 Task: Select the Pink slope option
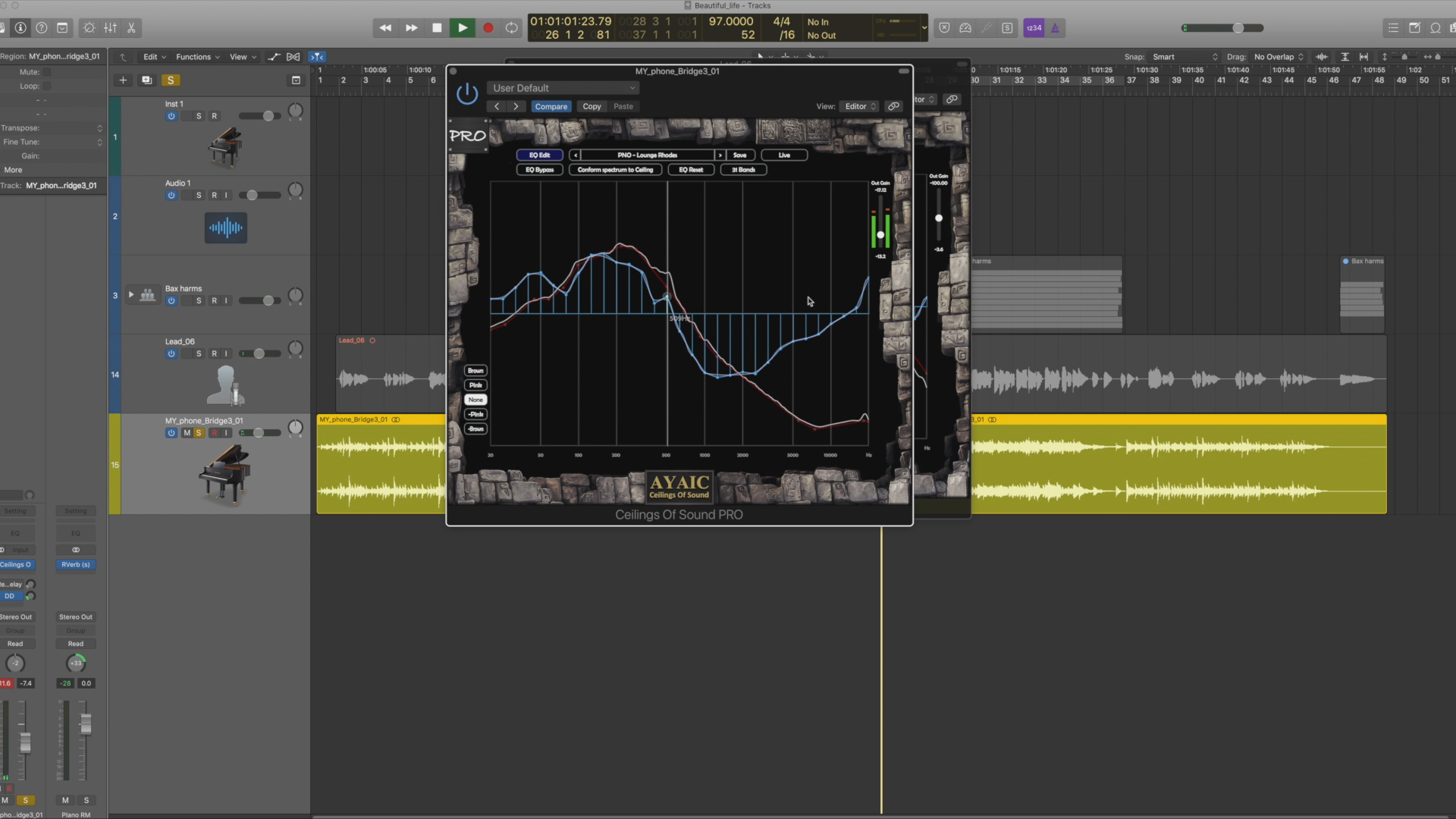click(x=475, y=385)
